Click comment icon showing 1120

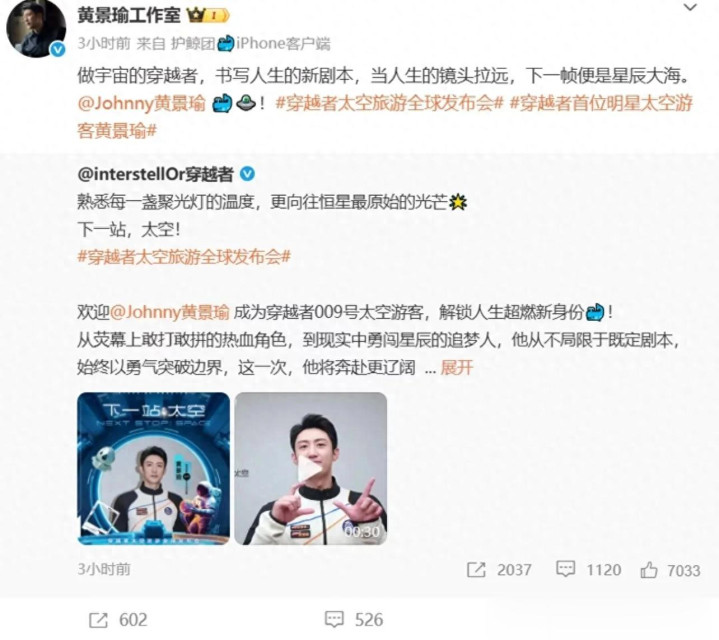tap(565, 569)
